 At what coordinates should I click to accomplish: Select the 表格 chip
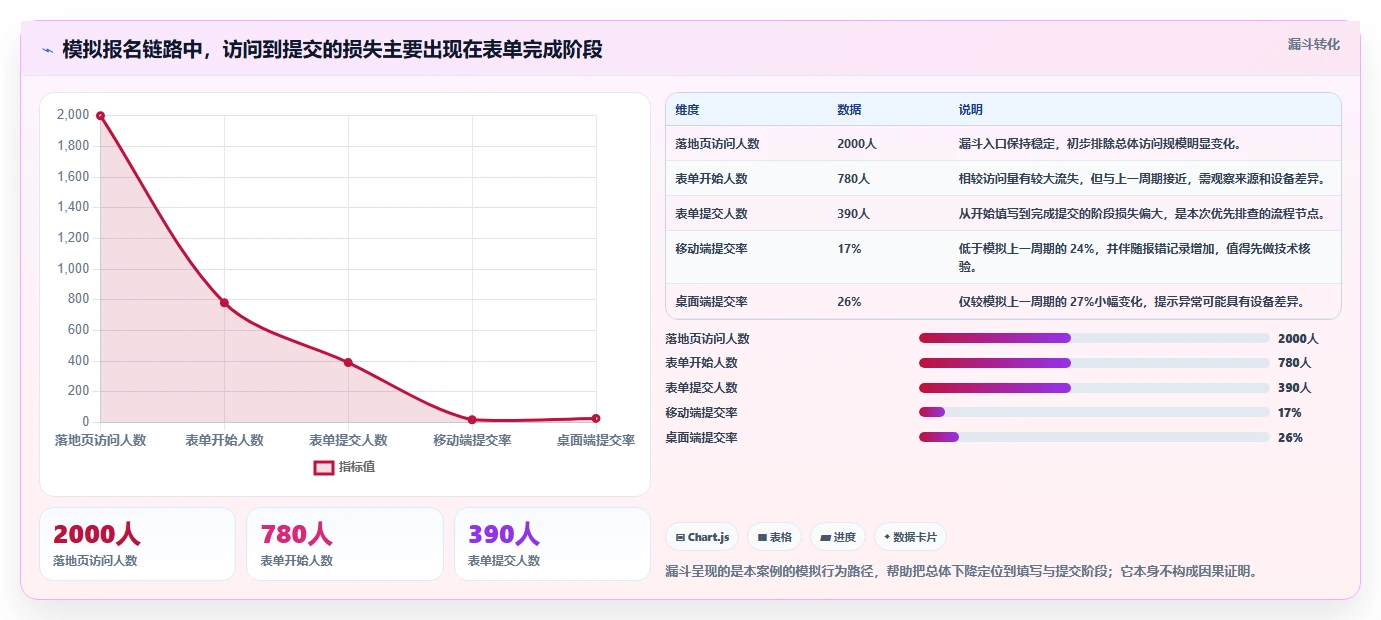click(x=774, y=537)
